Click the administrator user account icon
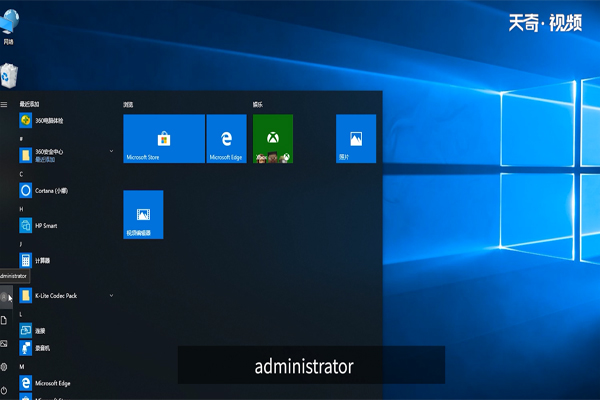The height and width of the screenshot is (400, 600). point(4,297)
